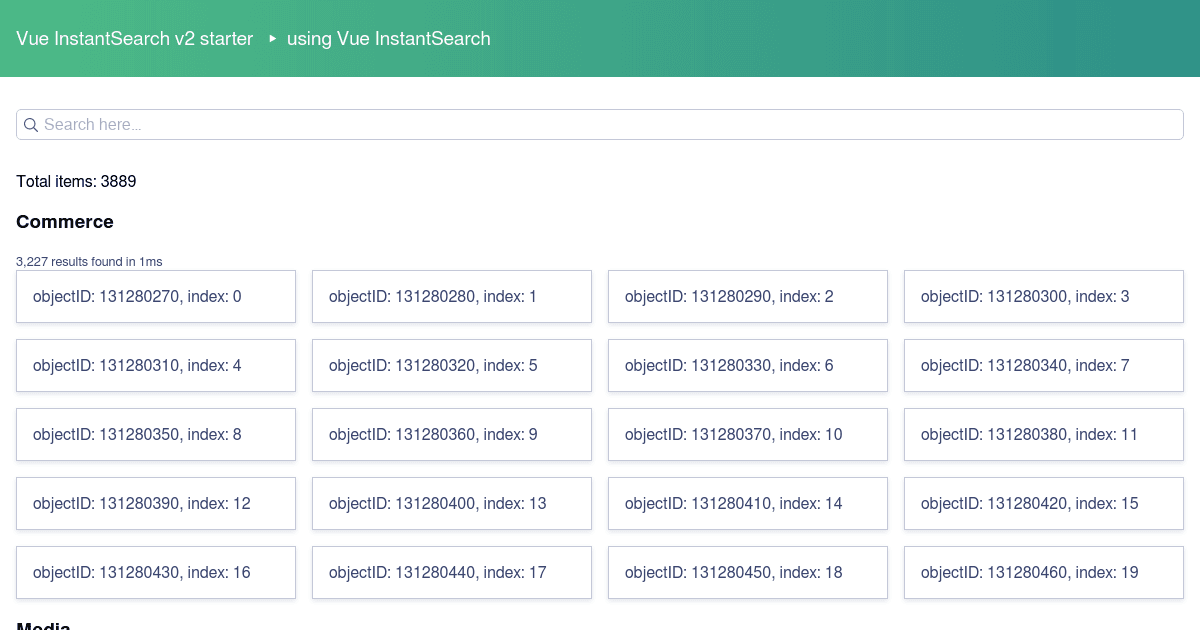Select result card with index: 1
The image size is (1200, 630).
pos(452,296)
